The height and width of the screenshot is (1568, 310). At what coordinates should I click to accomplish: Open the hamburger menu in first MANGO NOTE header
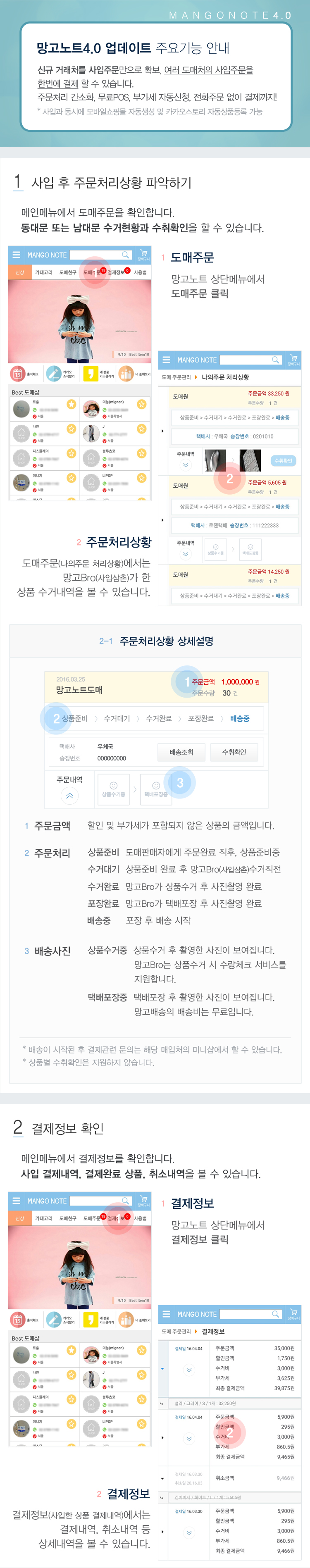pos(17,255)
